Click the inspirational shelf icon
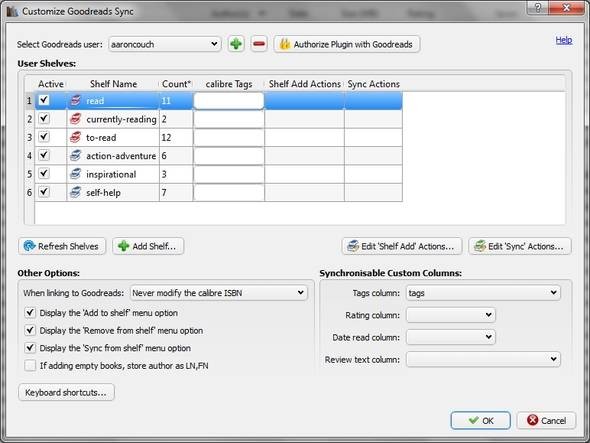The width and height of the screenshot is (590, 443). click(76, 174)
